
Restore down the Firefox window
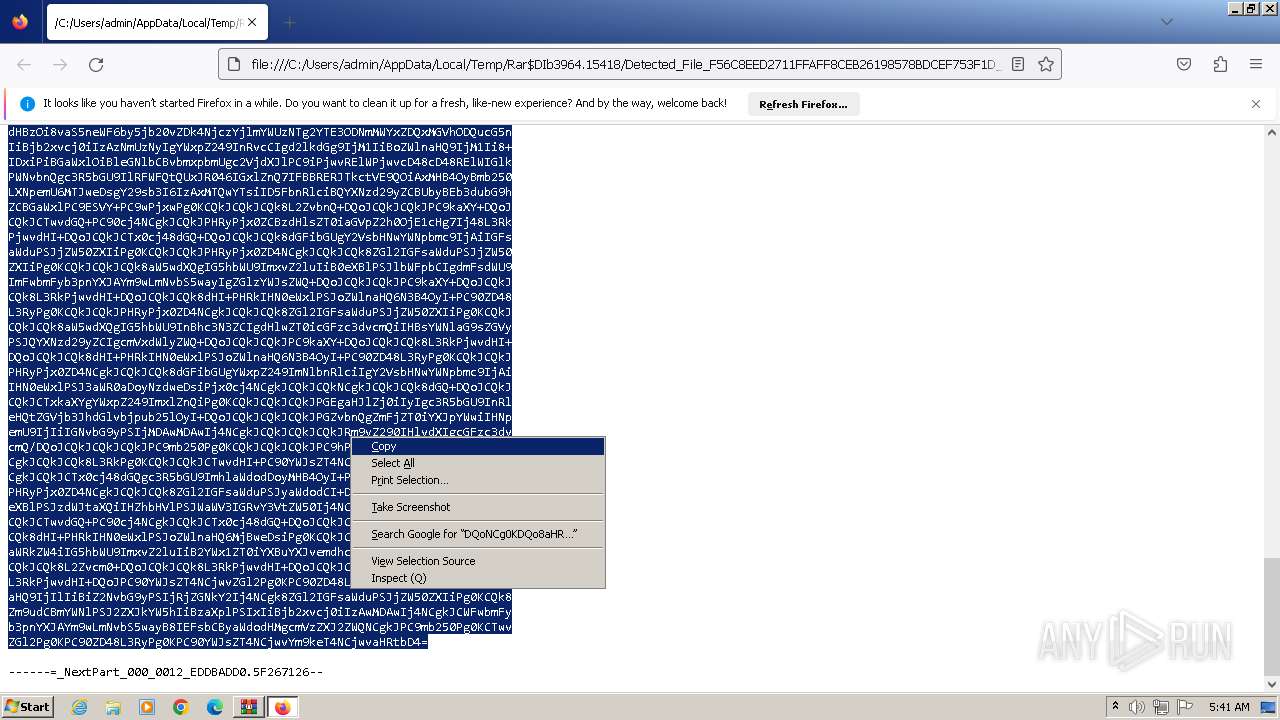click(1251, 8)
